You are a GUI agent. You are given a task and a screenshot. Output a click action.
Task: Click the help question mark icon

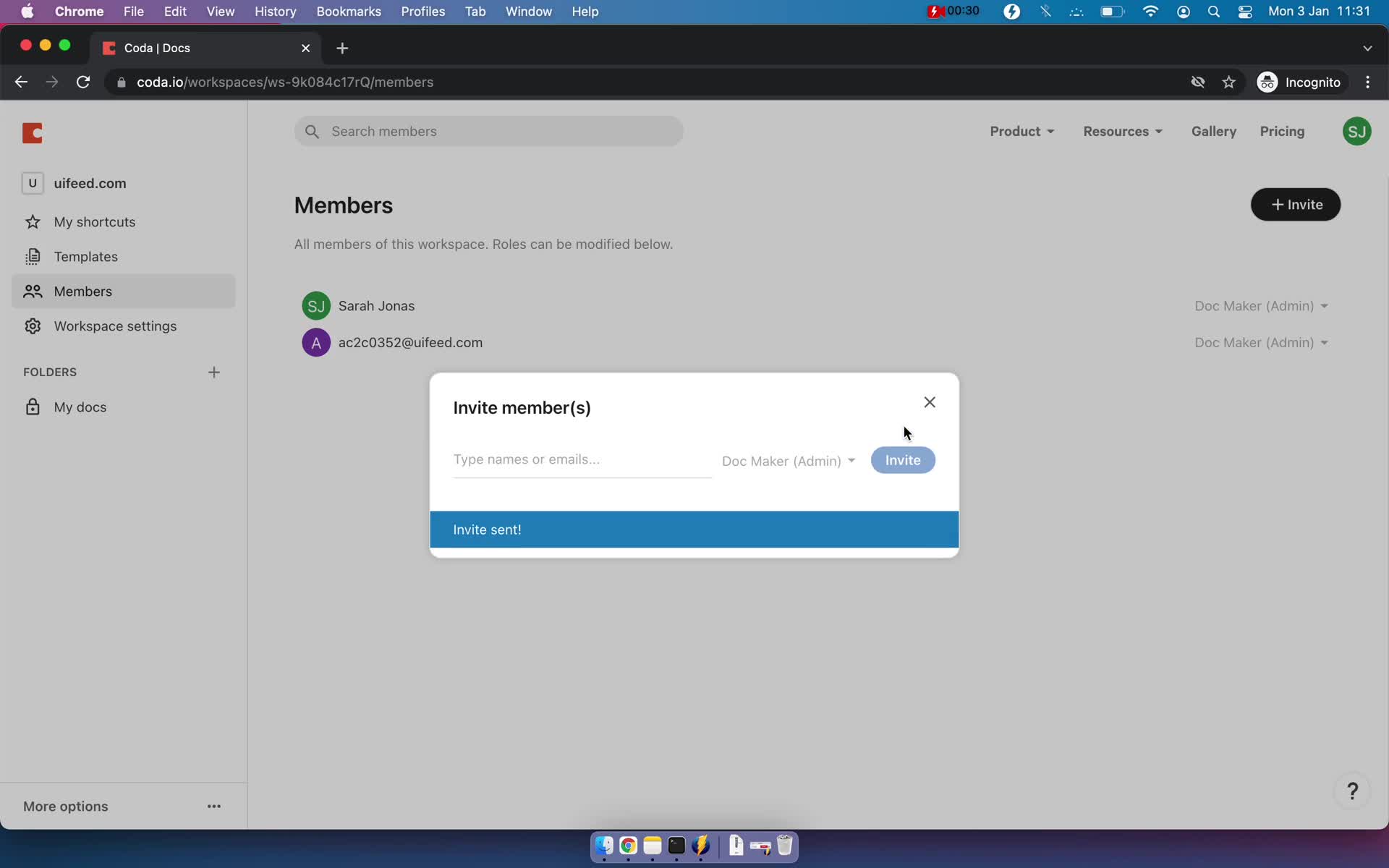[1354, 791]
